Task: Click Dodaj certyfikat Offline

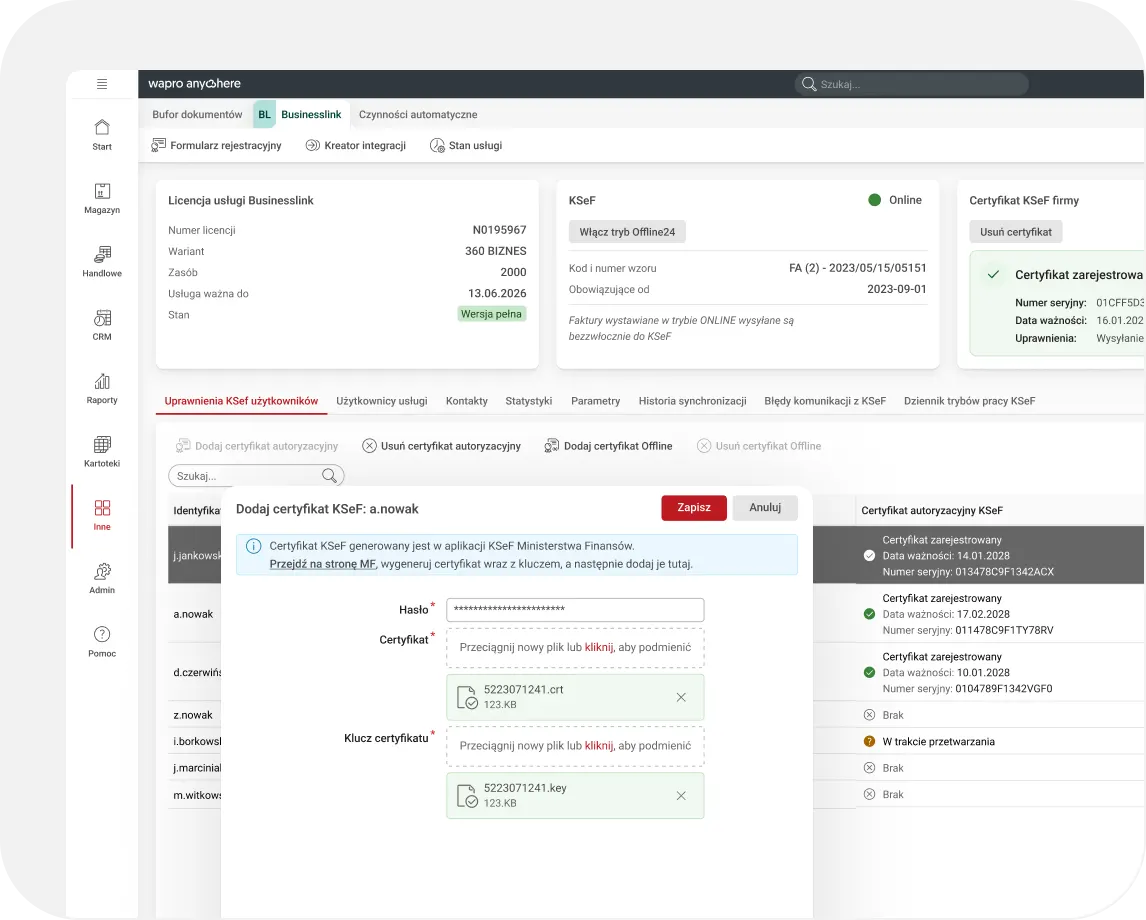Action: (x=608, y=446)
